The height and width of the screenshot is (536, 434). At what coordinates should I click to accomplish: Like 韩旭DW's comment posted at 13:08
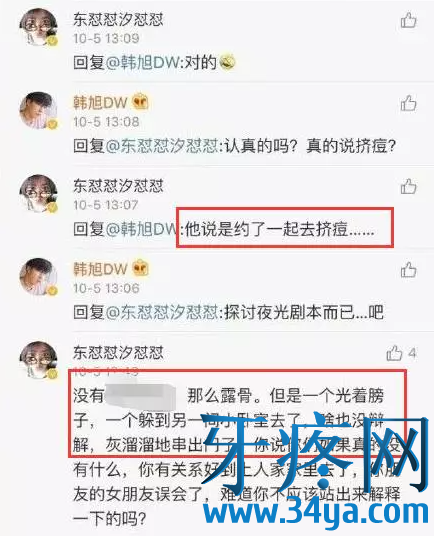[408, 103]
